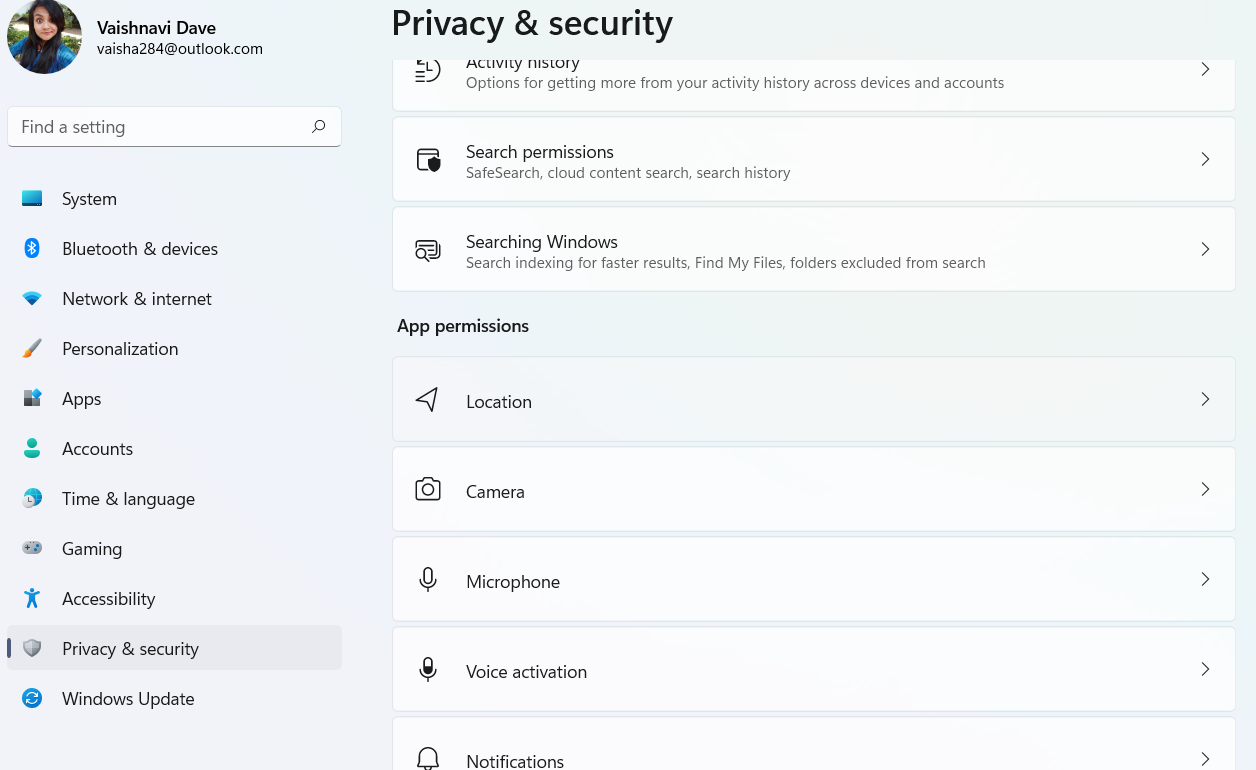This screenshot has width=1256, height=770.
Task: Click the Microphone icon in App permissions
Action: 428,579
